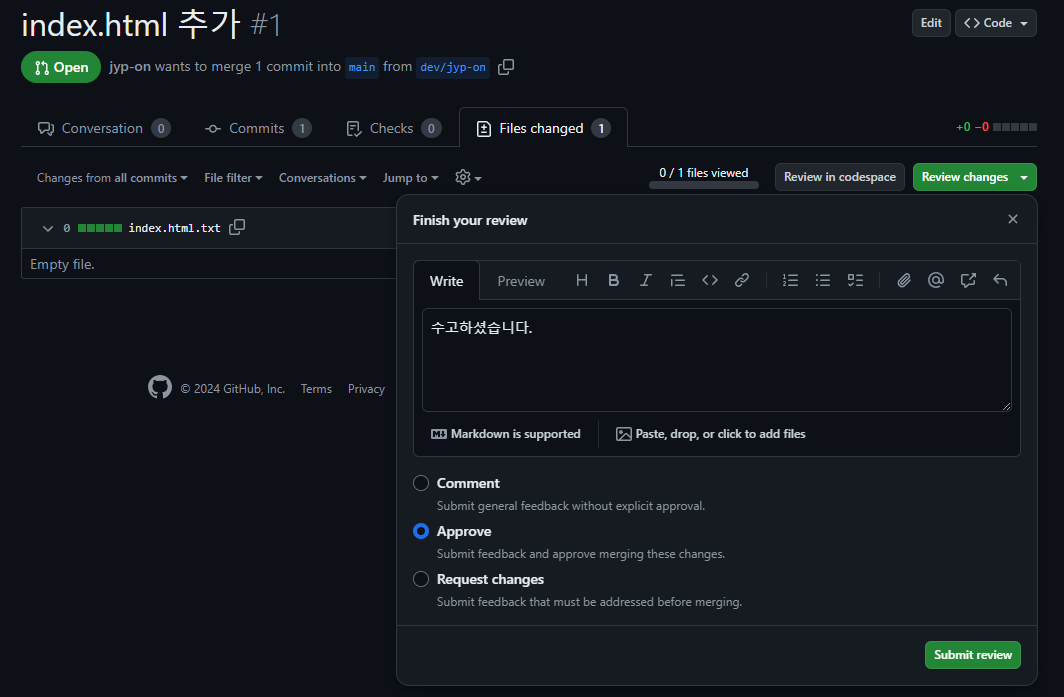Open the Code dropdown button
Image resolution: width=1064 pixels, height=697 pixels.
995,23
